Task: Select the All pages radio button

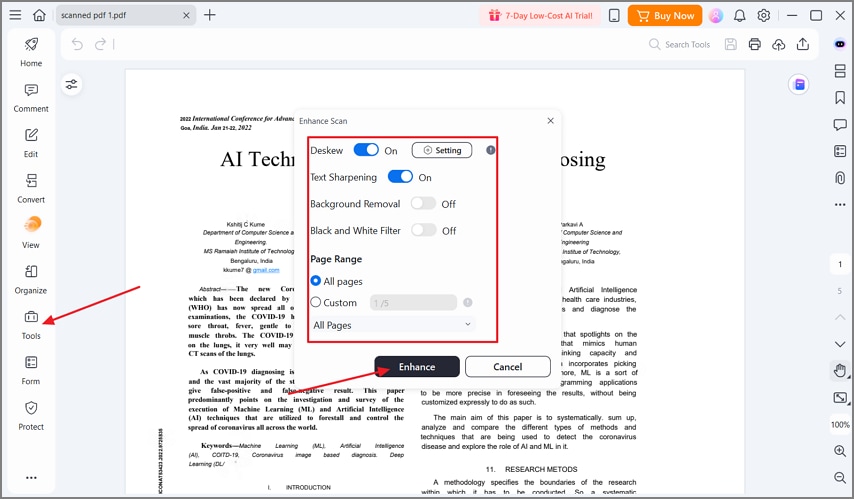Action: tap(315, 281)
